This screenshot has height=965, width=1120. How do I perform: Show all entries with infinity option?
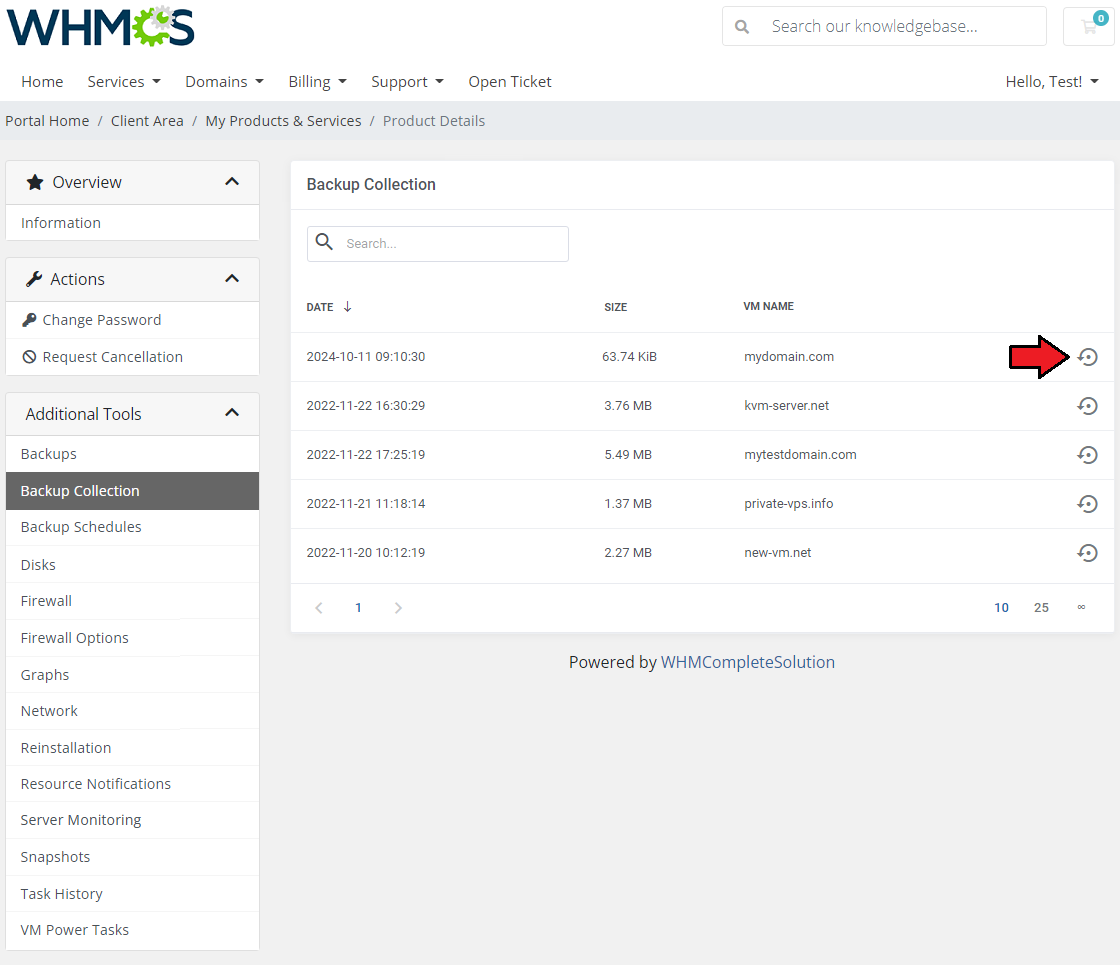coord(1081,607)
